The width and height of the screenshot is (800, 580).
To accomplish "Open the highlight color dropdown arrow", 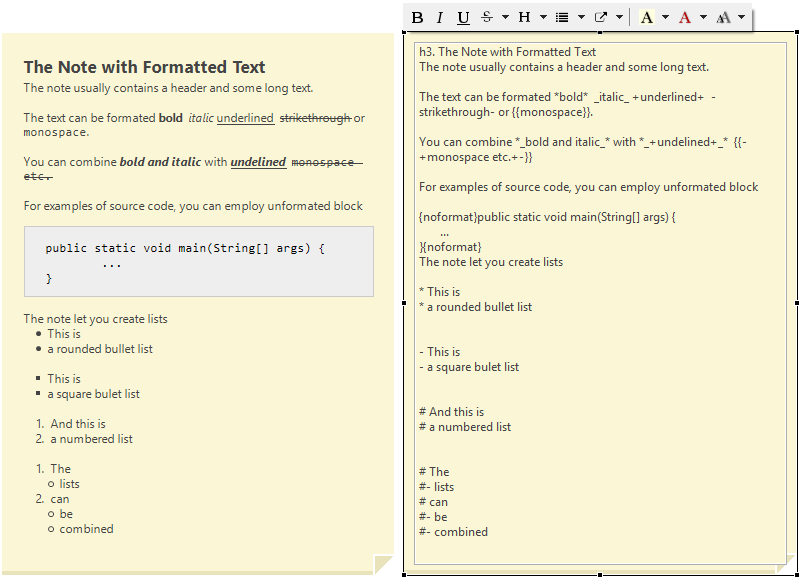I will (665, 17).
